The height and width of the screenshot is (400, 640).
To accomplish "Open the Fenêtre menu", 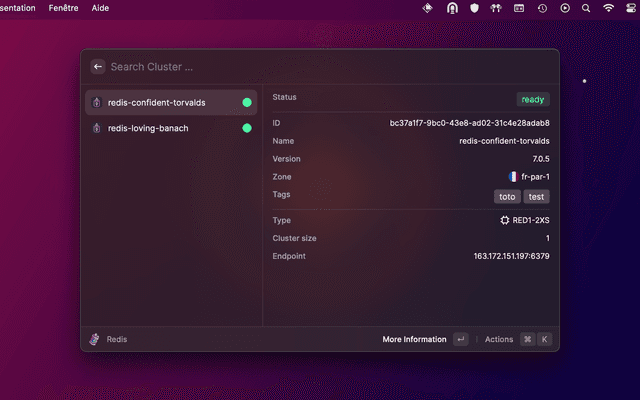I will (65, 8).
